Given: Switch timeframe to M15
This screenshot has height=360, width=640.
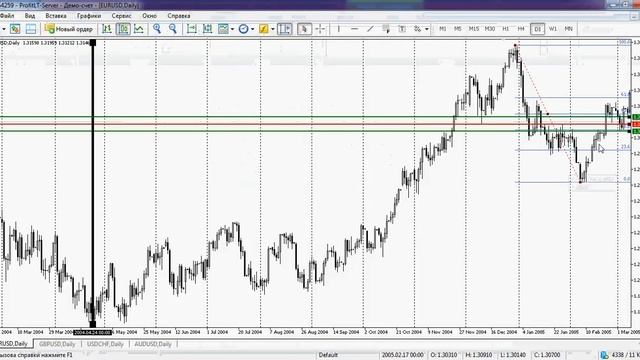Looking at the screenshot, I should (x=473, y=29).
